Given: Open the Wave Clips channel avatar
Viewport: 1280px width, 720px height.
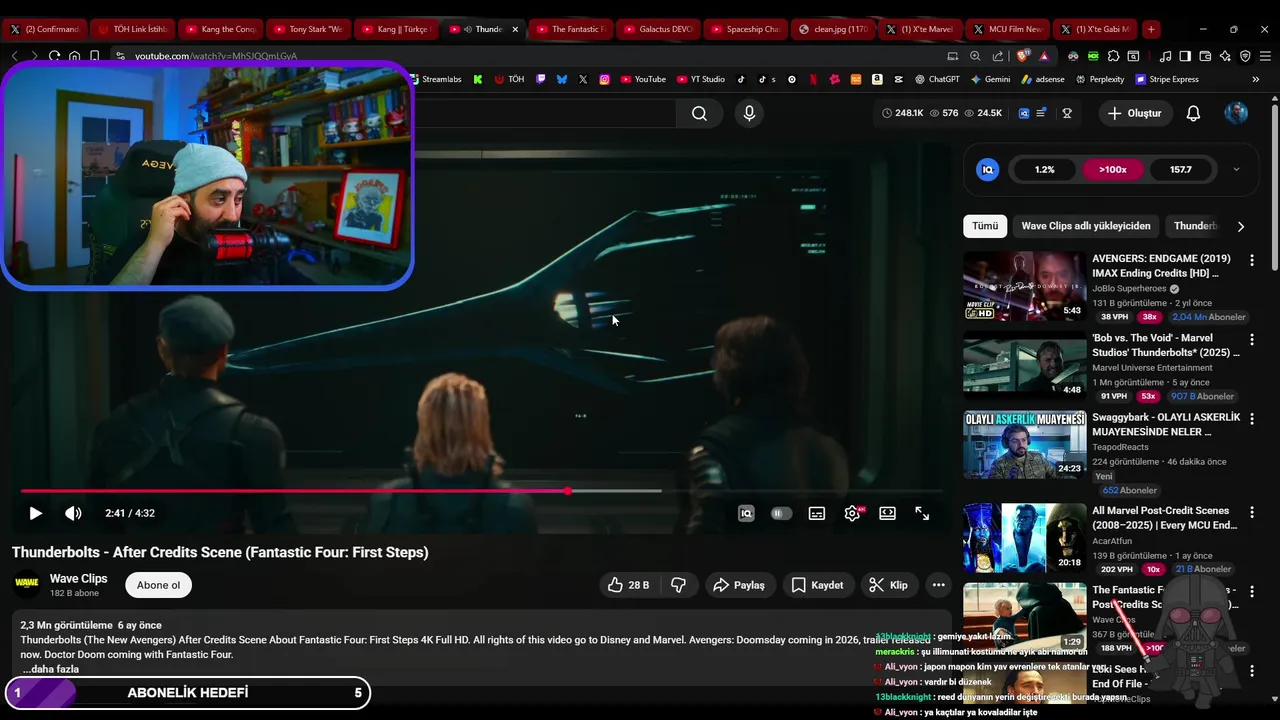Looking at the screenshot, I should [x=27, y=584].
